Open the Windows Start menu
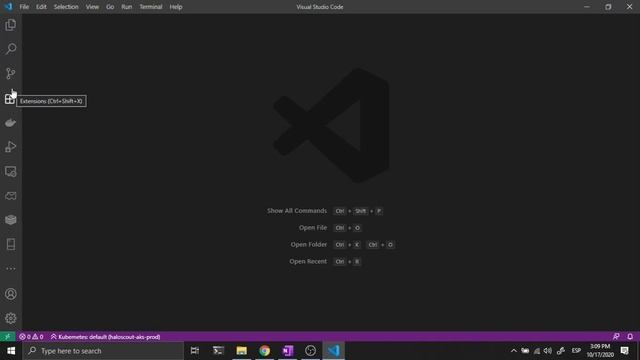640x360 pixels. [x=11, y=351]
